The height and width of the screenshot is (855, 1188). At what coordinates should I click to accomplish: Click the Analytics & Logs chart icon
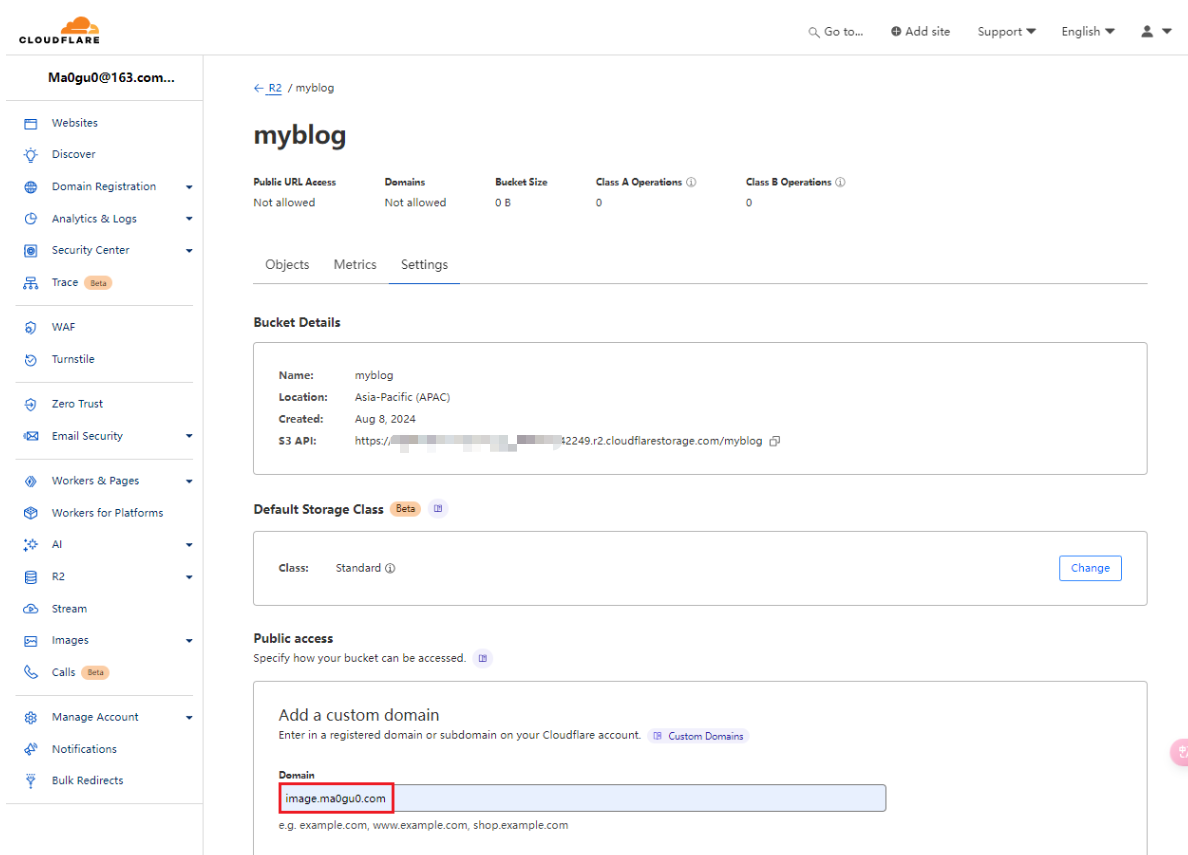point(30,219)
